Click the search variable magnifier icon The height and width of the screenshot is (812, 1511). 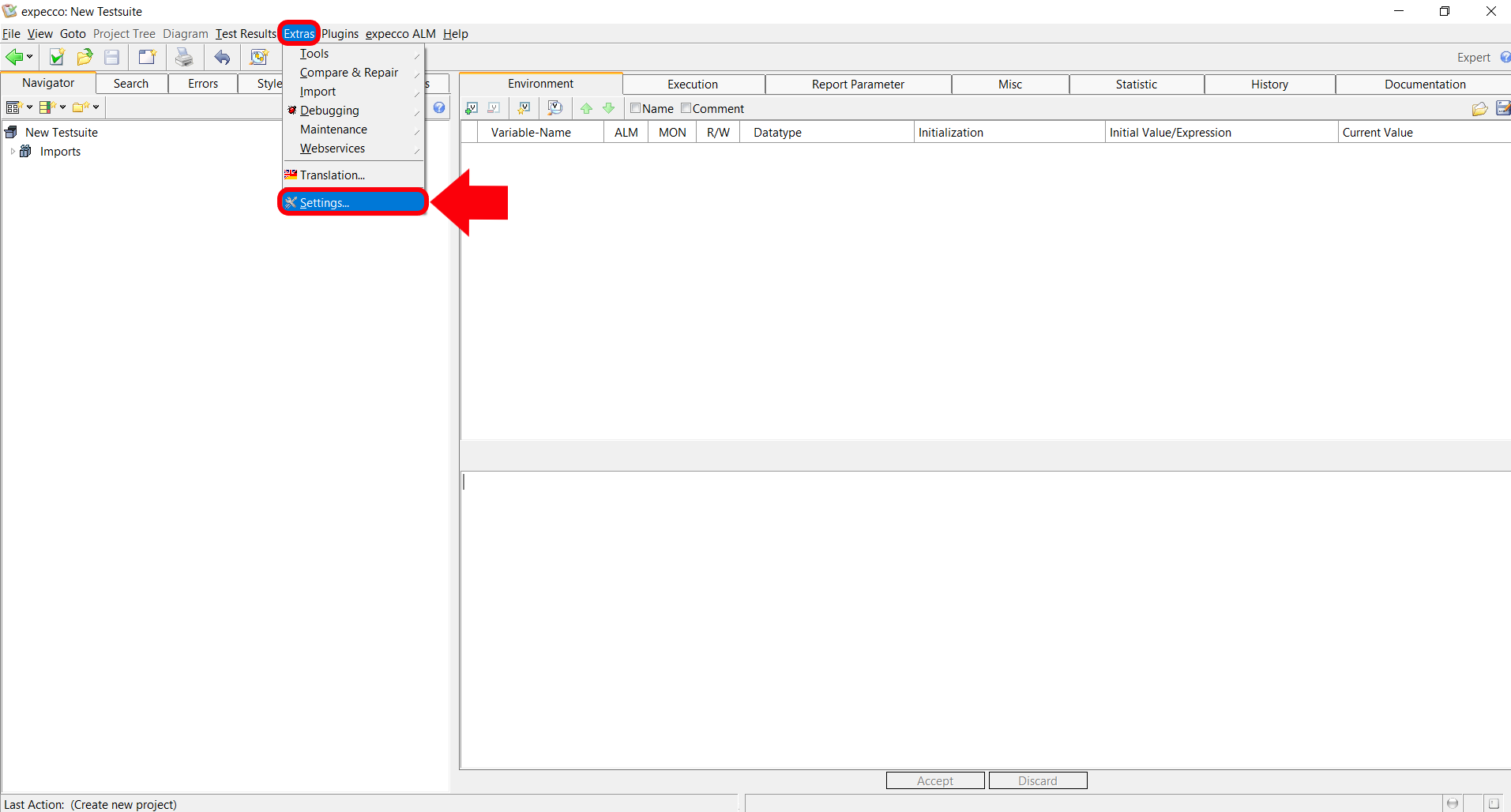tap(555, 108)
